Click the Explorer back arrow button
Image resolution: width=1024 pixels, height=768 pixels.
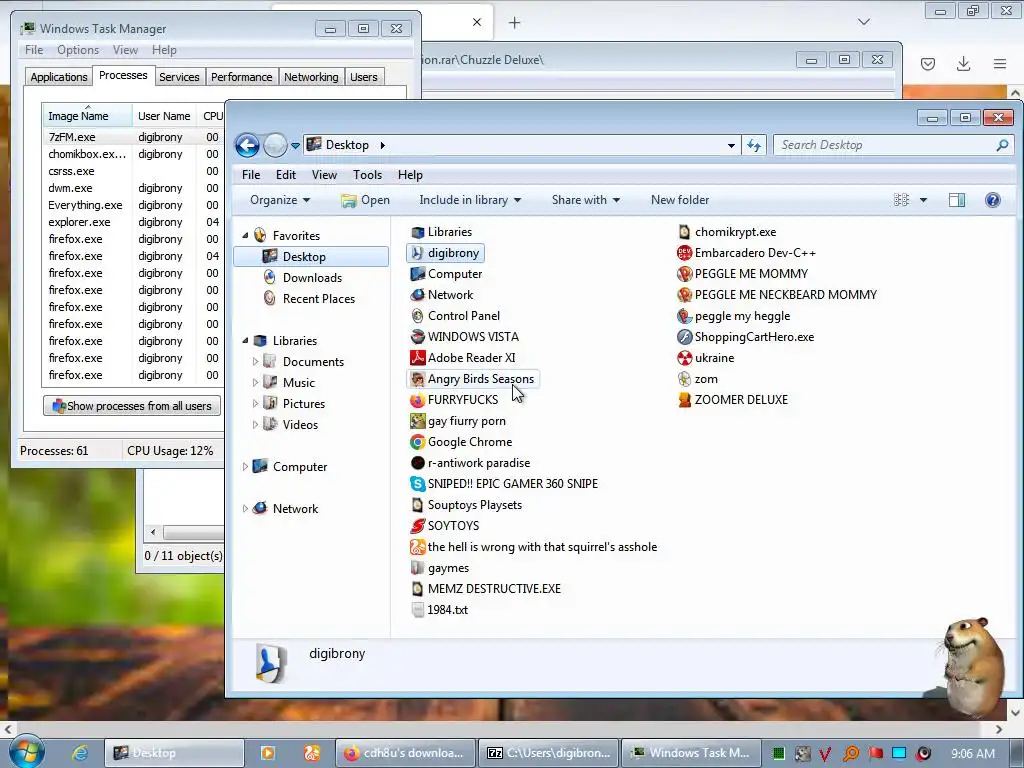point(248,145)
